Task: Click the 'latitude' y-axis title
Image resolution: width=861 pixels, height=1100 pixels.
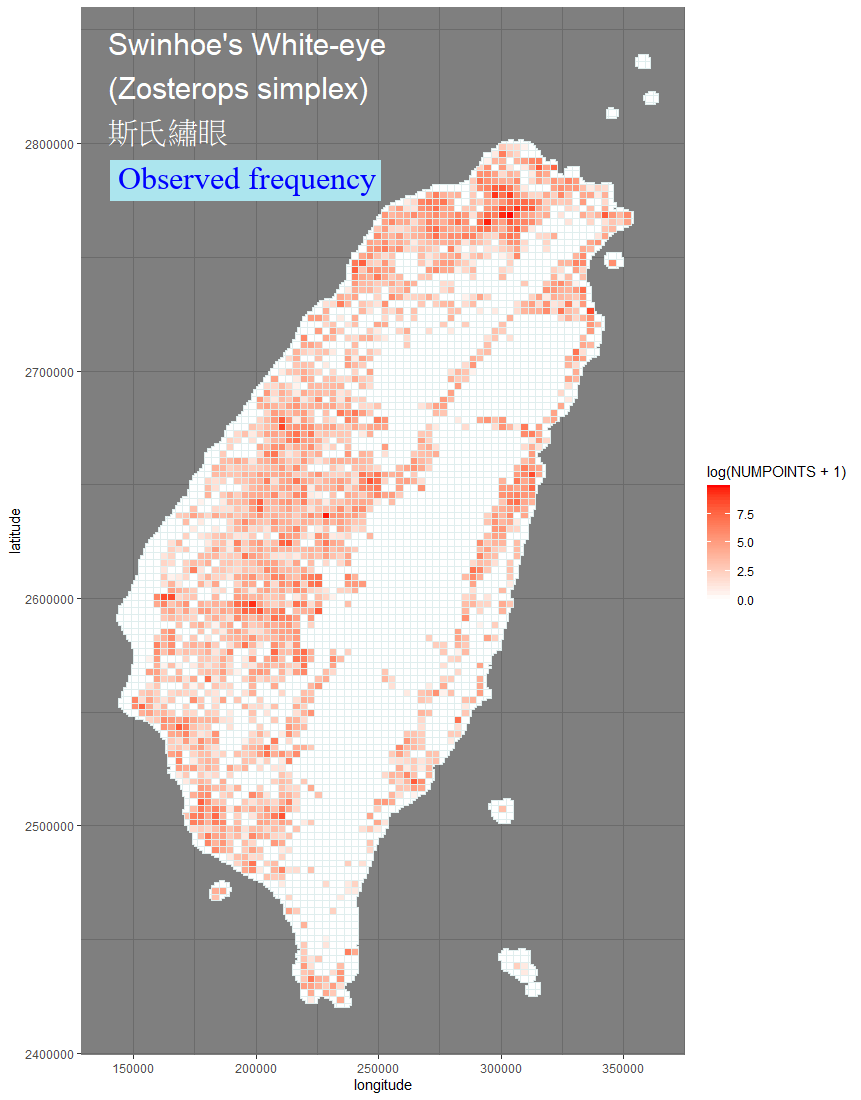Action: pyautogui.click(x=15, y=531)
